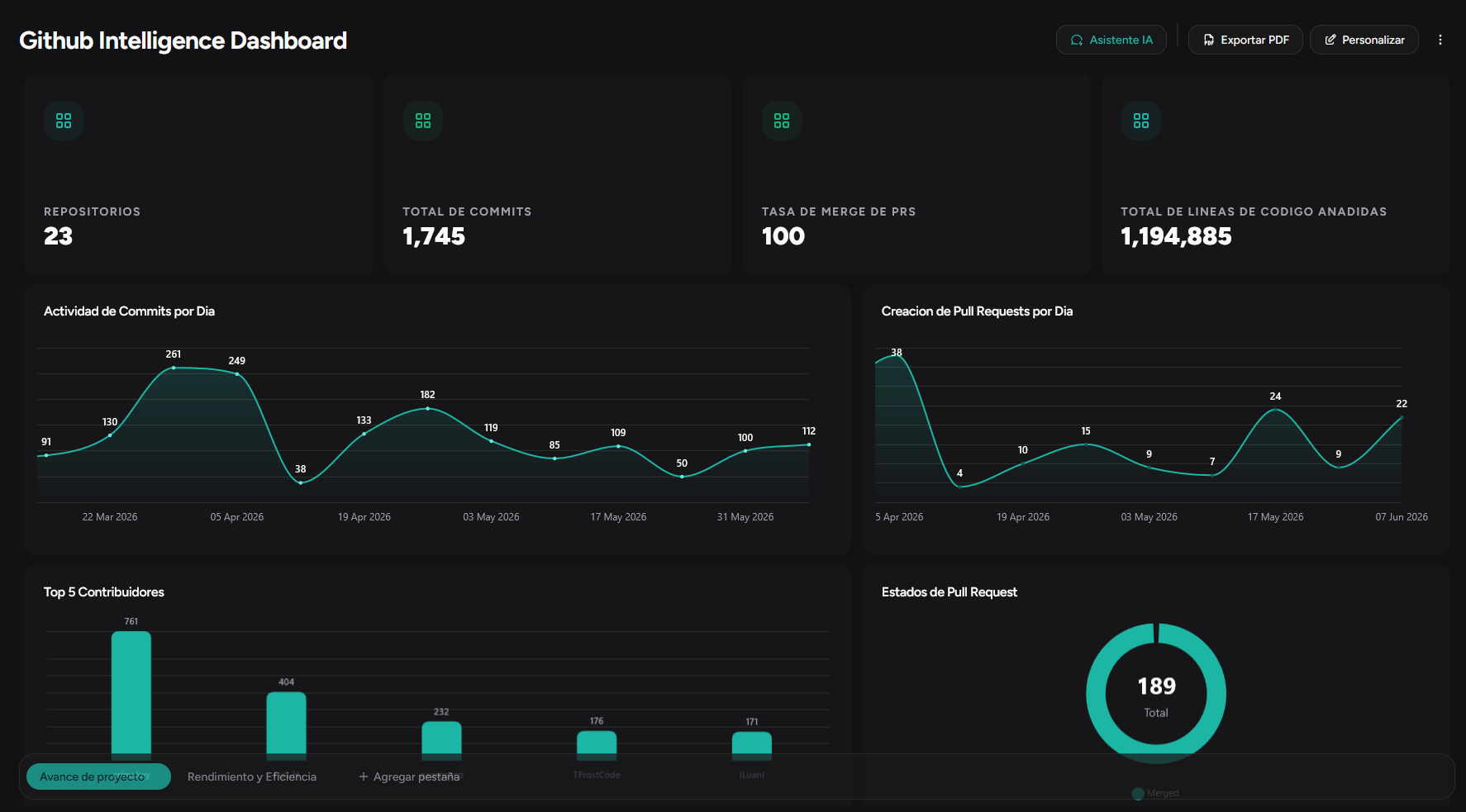Click the 7 point in Pull Requests chart
Viewport: 1466px width, 812px height.
pos(1212,475)
